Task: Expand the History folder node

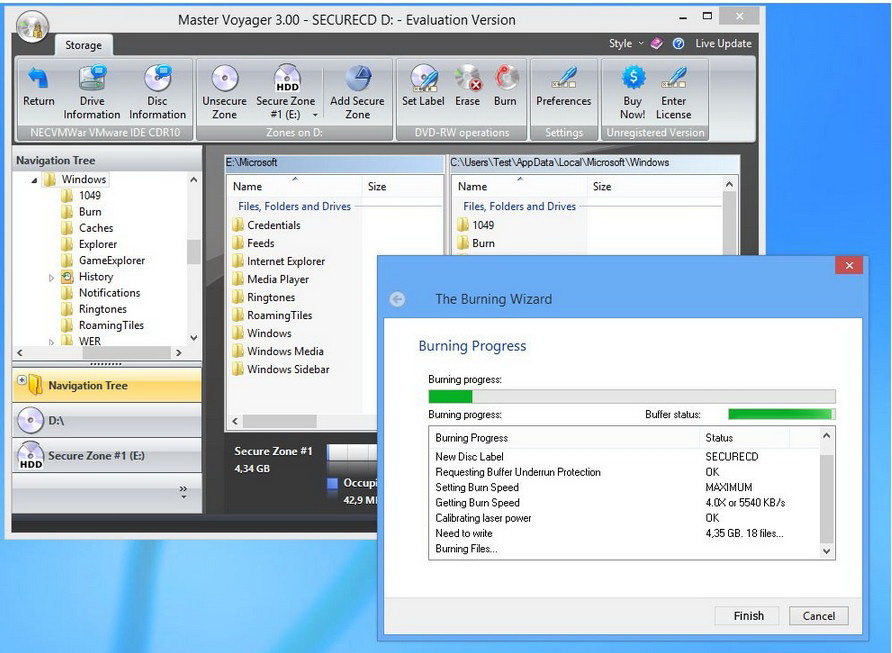Action: (x=52, y=278)
